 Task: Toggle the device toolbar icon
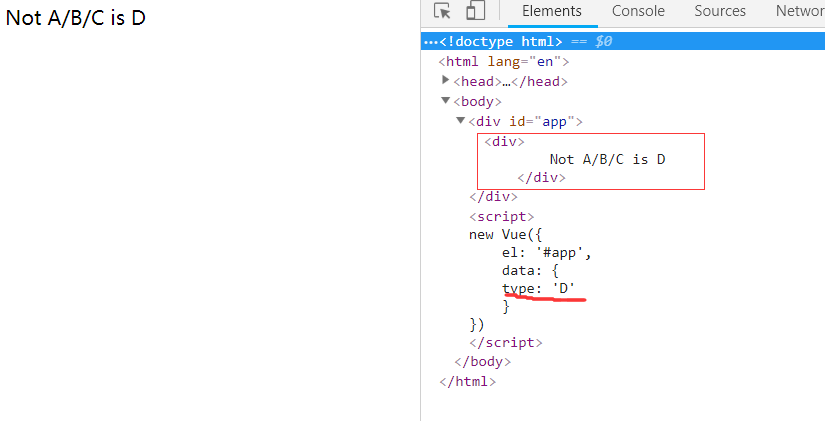click(x=475, y=12)
